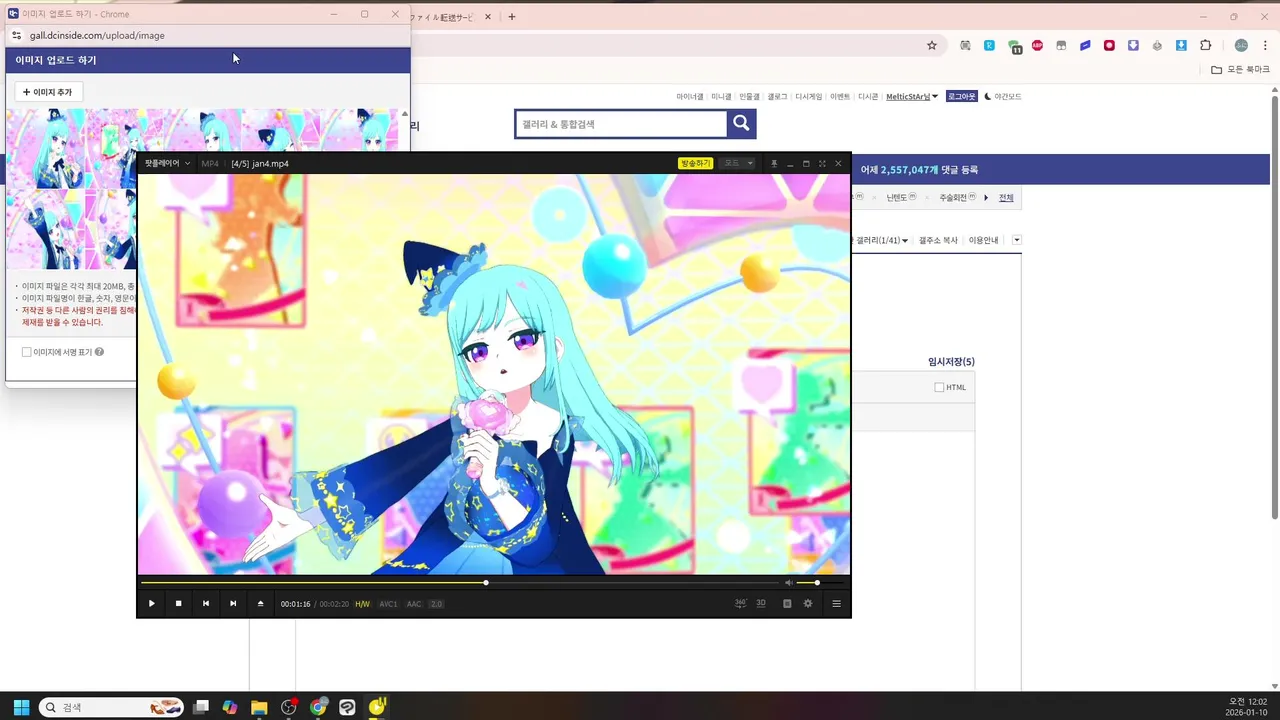
Task: Click the eject/open file icon in PotPlayer
Action: pos(261,604)
